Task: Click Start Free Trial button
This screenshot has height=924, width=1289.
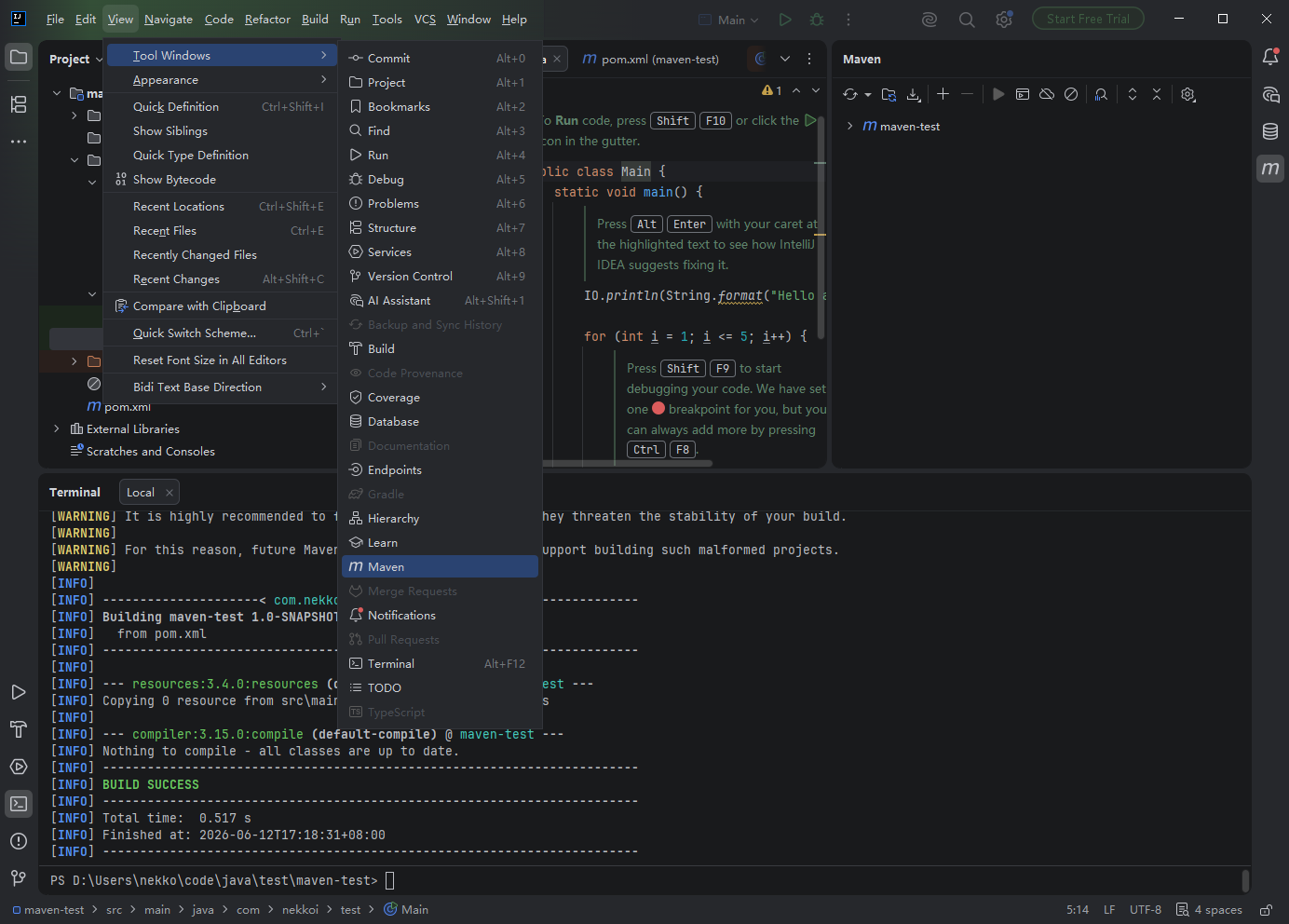Action: [1088, 19]
